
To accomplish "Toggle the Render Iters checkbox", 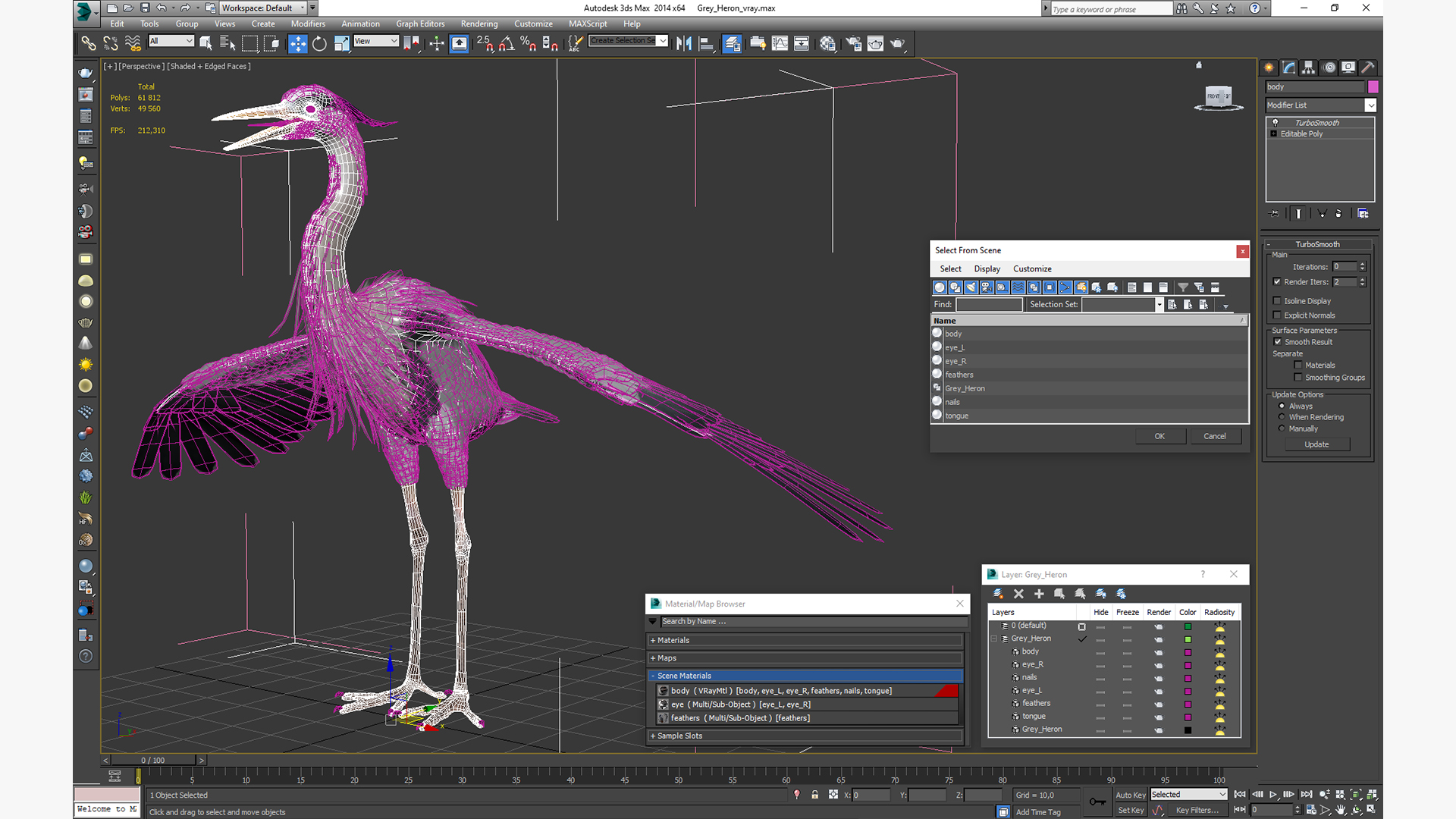I will coord(1277,281).
